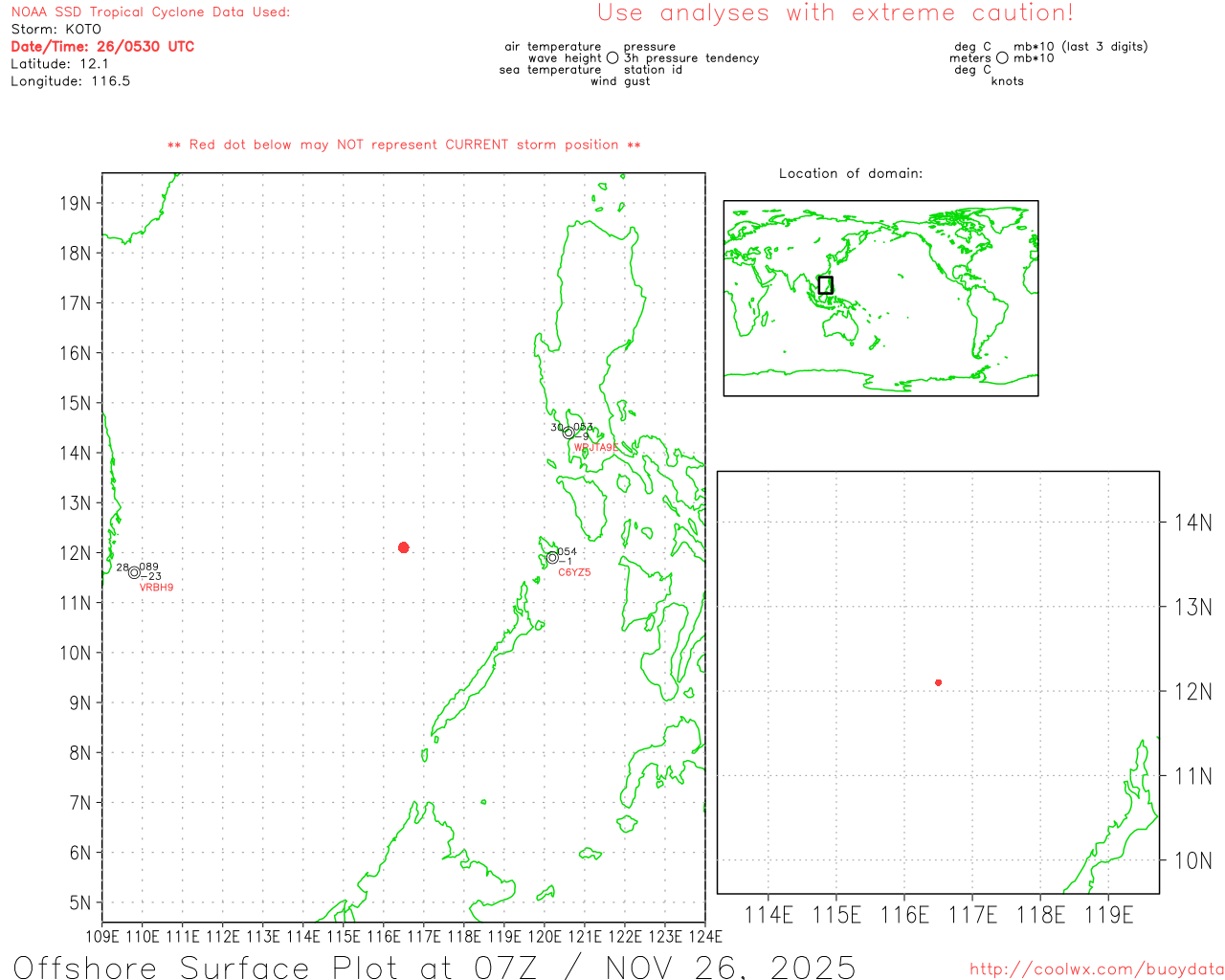Open the coolwx.com/buoydata link
Image resolution: width=1225 pixels, height=980 pixels.
click(1096, 969)
